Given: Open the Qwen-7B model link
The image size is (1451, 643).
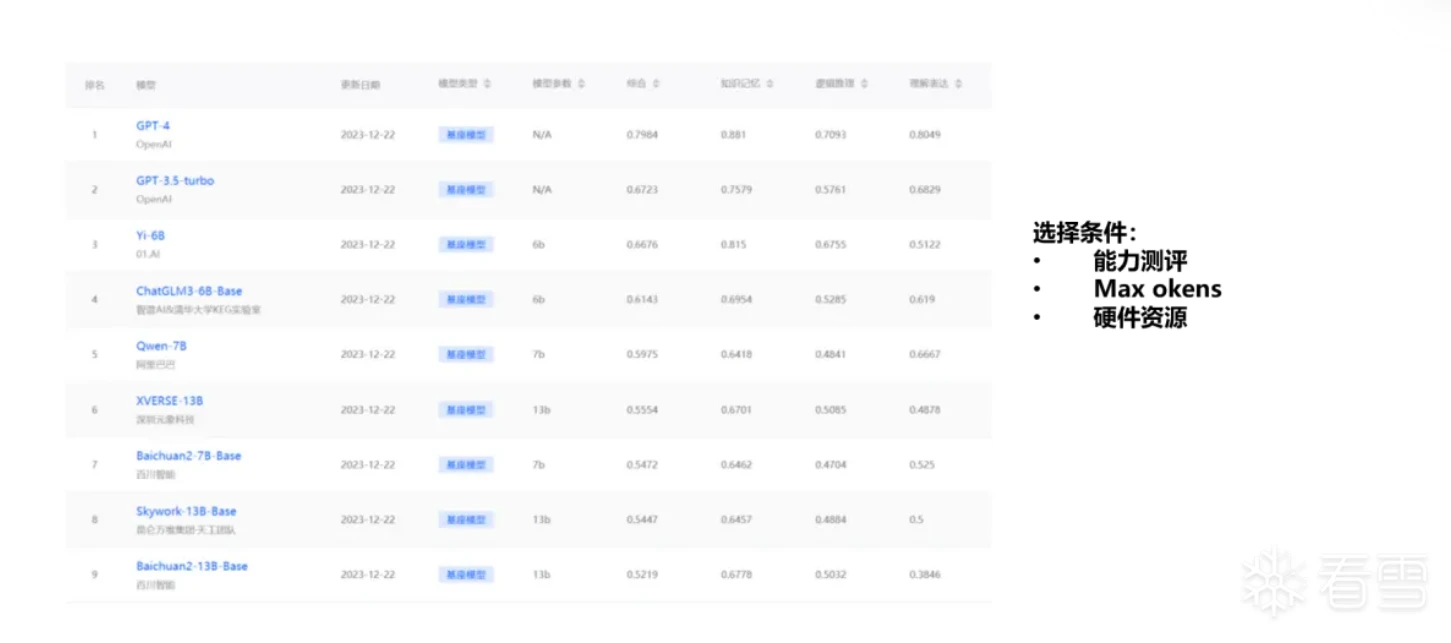Looking at the screenshot, I should pyautogui.click(x=161, y=346).
